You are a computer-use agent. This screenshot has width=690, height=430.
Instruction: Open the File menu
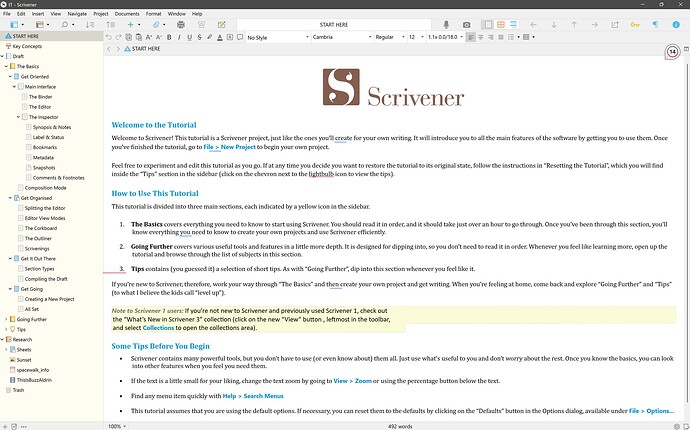[x=7, y=14]
